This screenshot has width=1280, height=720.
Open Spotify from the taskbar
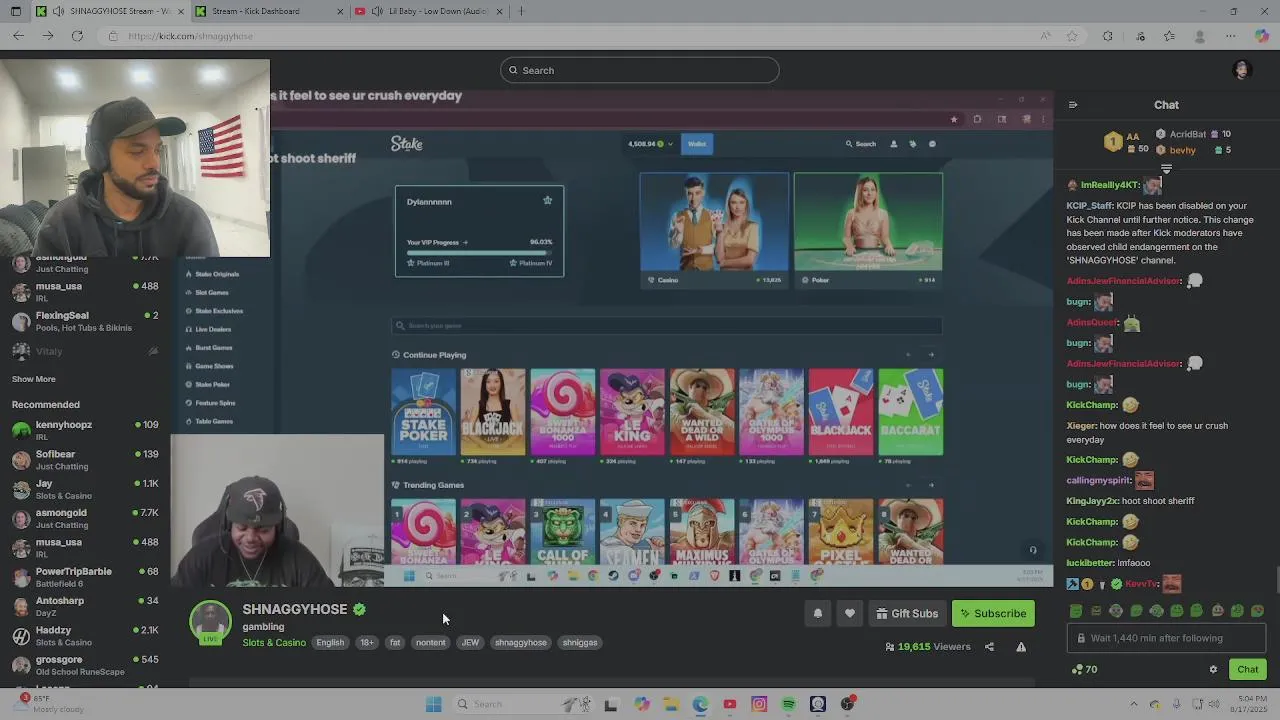pyautogui.click(x=788, y=704)
